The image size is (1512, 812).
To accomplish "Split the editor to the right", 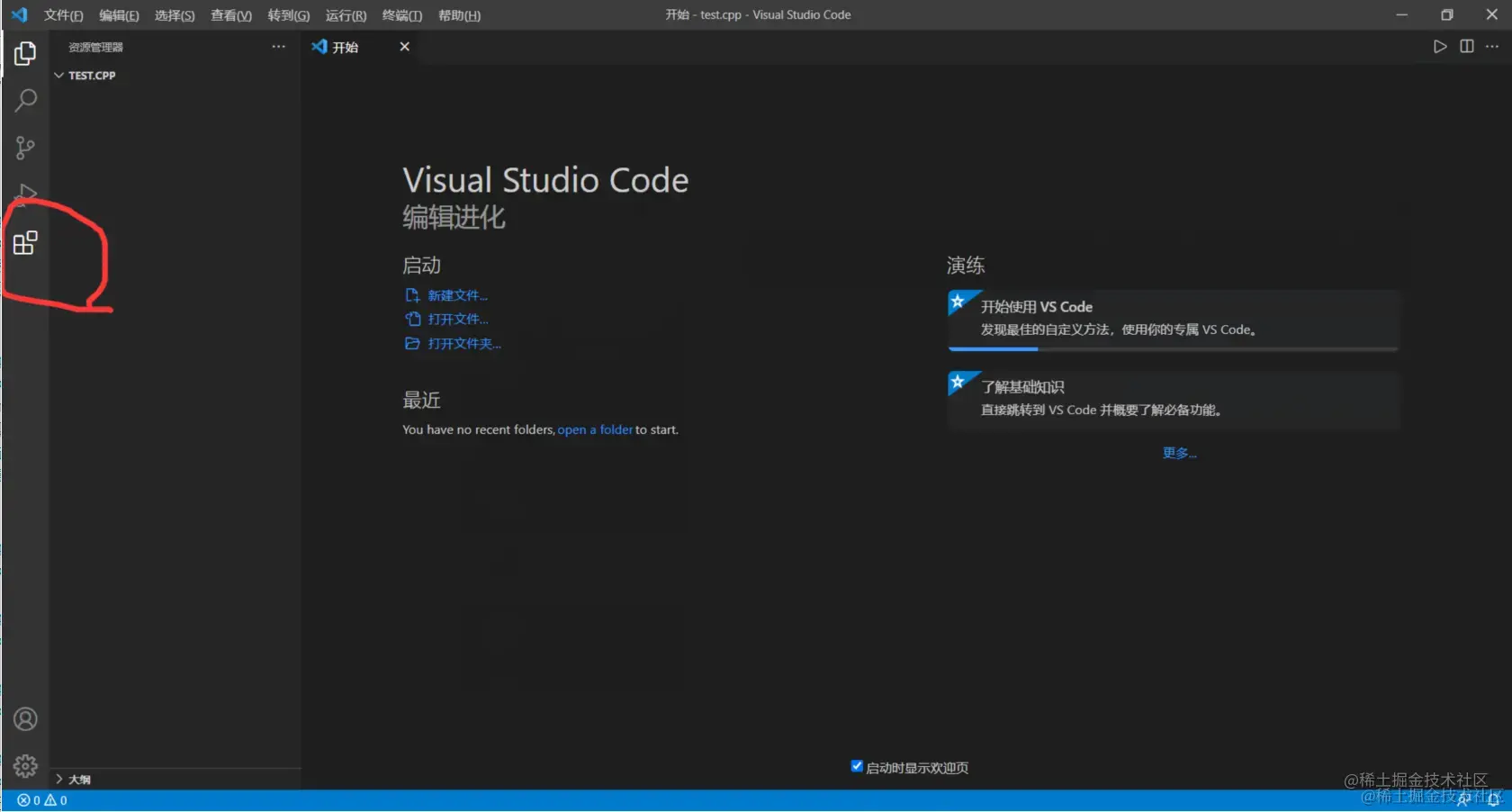I will pos(1467,47).
